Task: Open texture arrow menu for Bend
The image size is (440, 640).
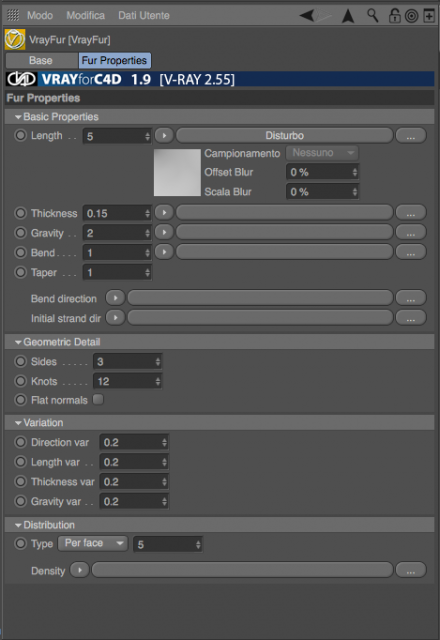Action: [x=164, y=251]
